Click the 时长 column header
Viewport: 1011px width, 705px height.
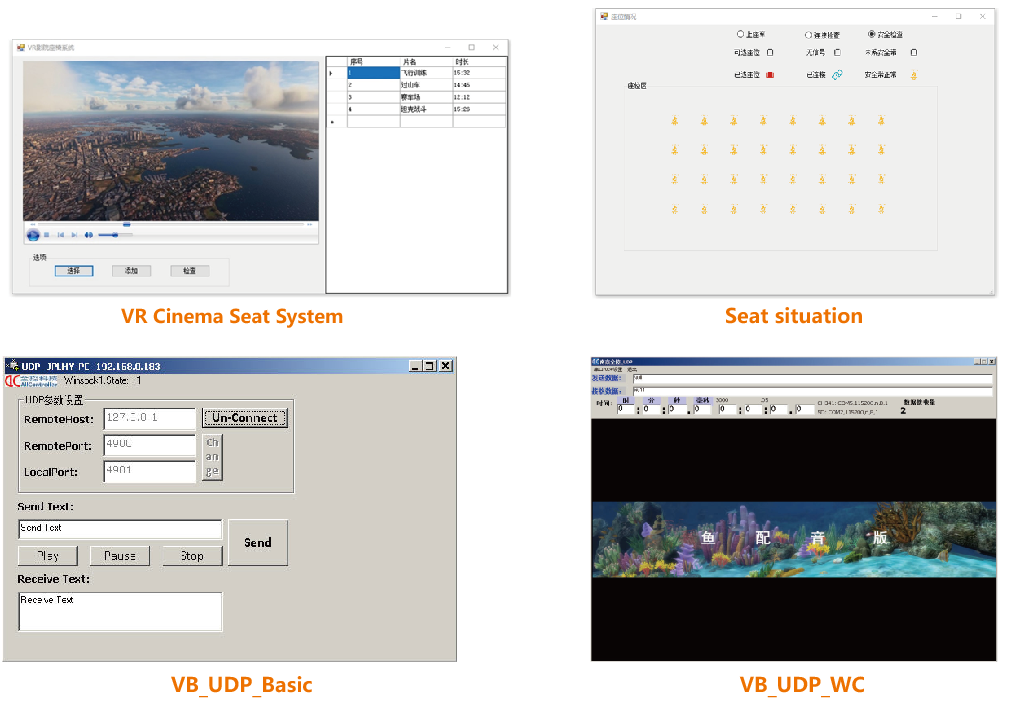(479, 62)
